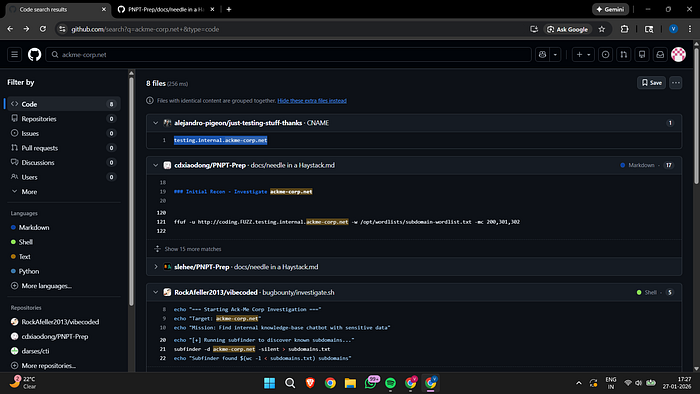The width and height of the screenshot is (700, 394).
Task: Collapse alejandro-pigeon CNAME result
Action: click(x=155, y=123)
